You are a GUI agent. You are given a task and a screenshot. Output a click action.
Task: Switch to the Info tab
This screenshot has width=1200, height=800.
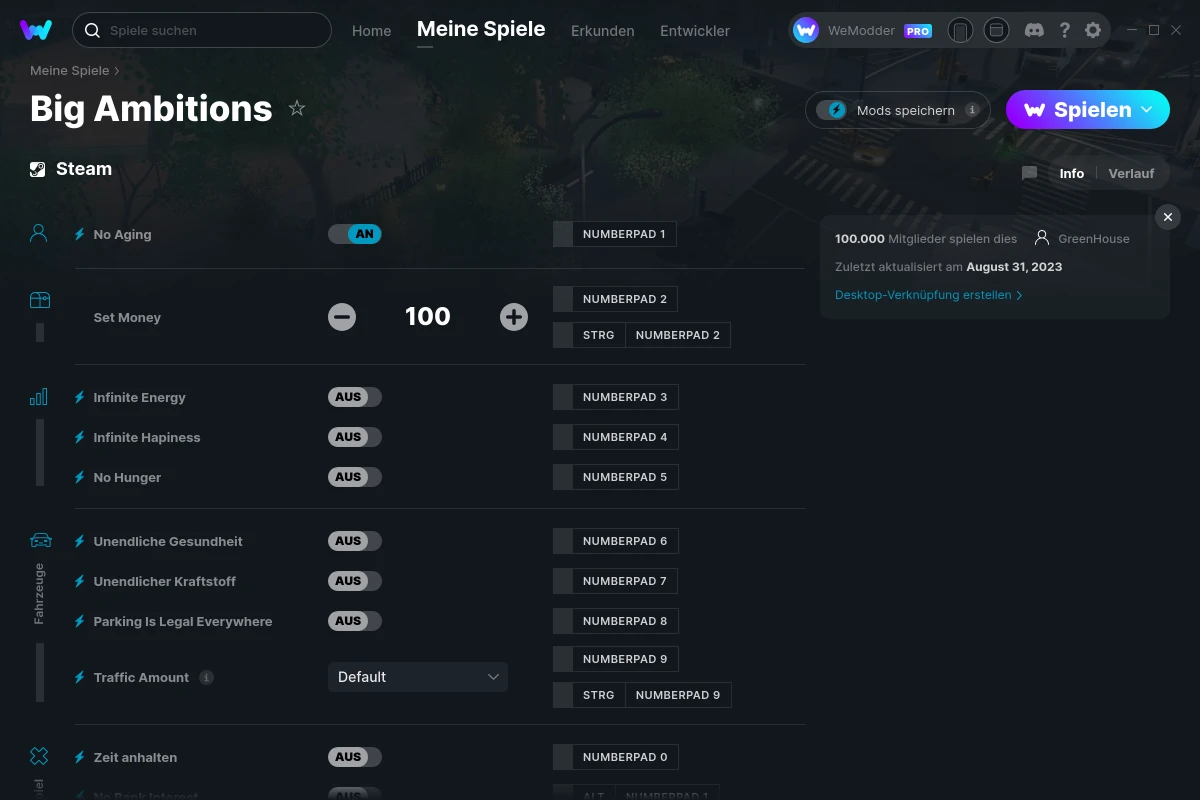(x=1072, y=173)
